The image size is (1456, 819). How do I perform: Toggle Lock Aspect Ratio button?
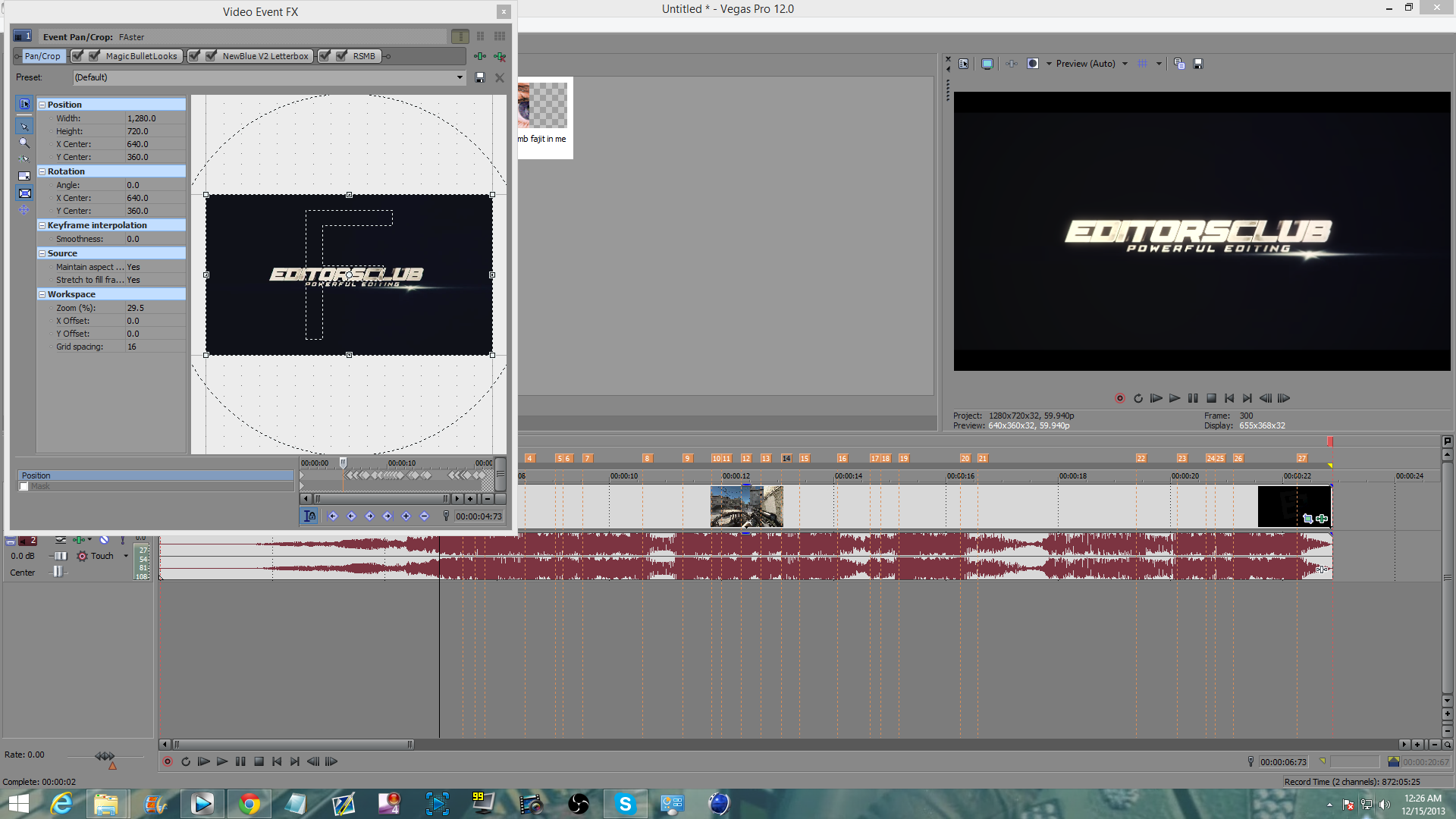point(24,176)
